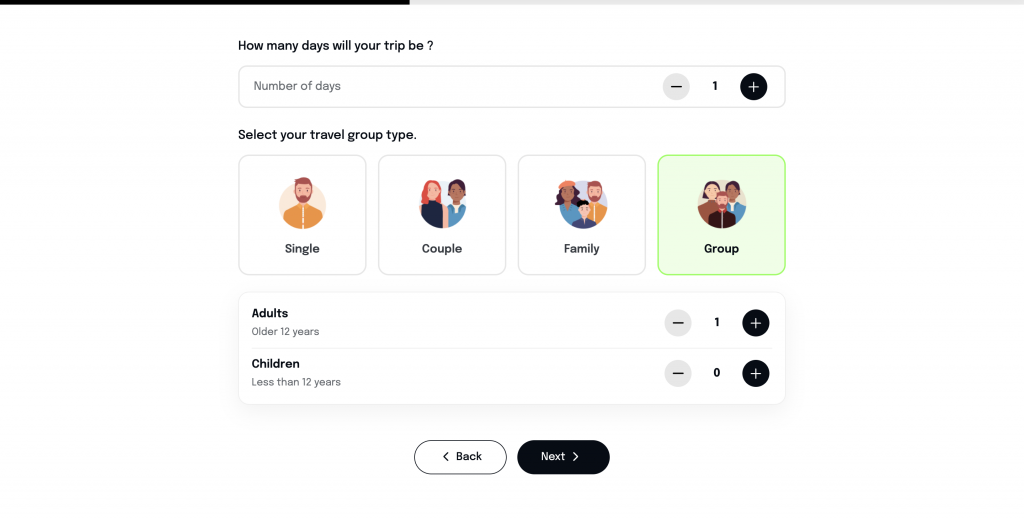This screenshot has height=518, width=1024.
Task: Go to the Next step
Action: (x=564, y=457)
